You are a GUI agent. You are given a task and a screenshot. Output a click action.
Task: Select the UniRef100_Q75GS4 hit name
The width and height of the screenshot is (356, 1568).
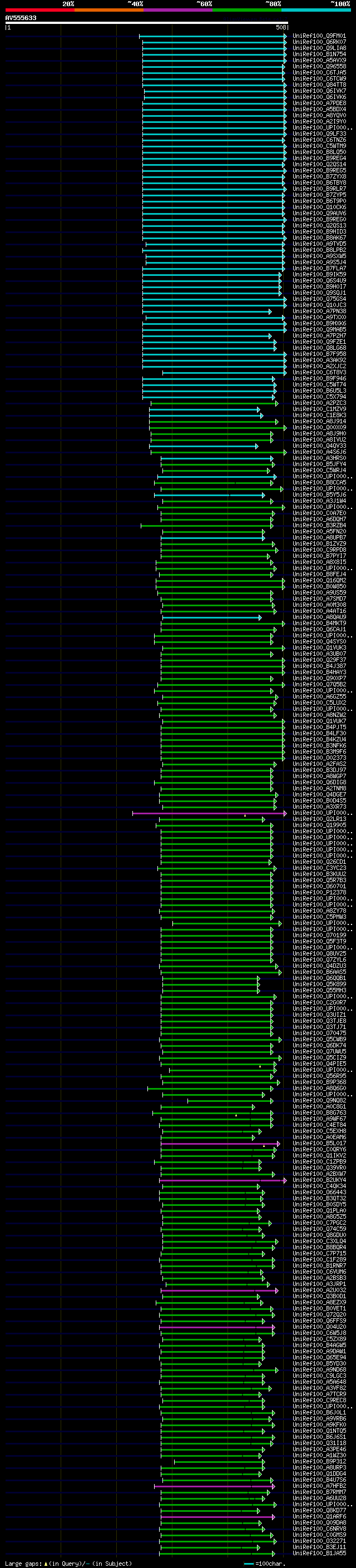pyautogui.click(x=319, y=299)
